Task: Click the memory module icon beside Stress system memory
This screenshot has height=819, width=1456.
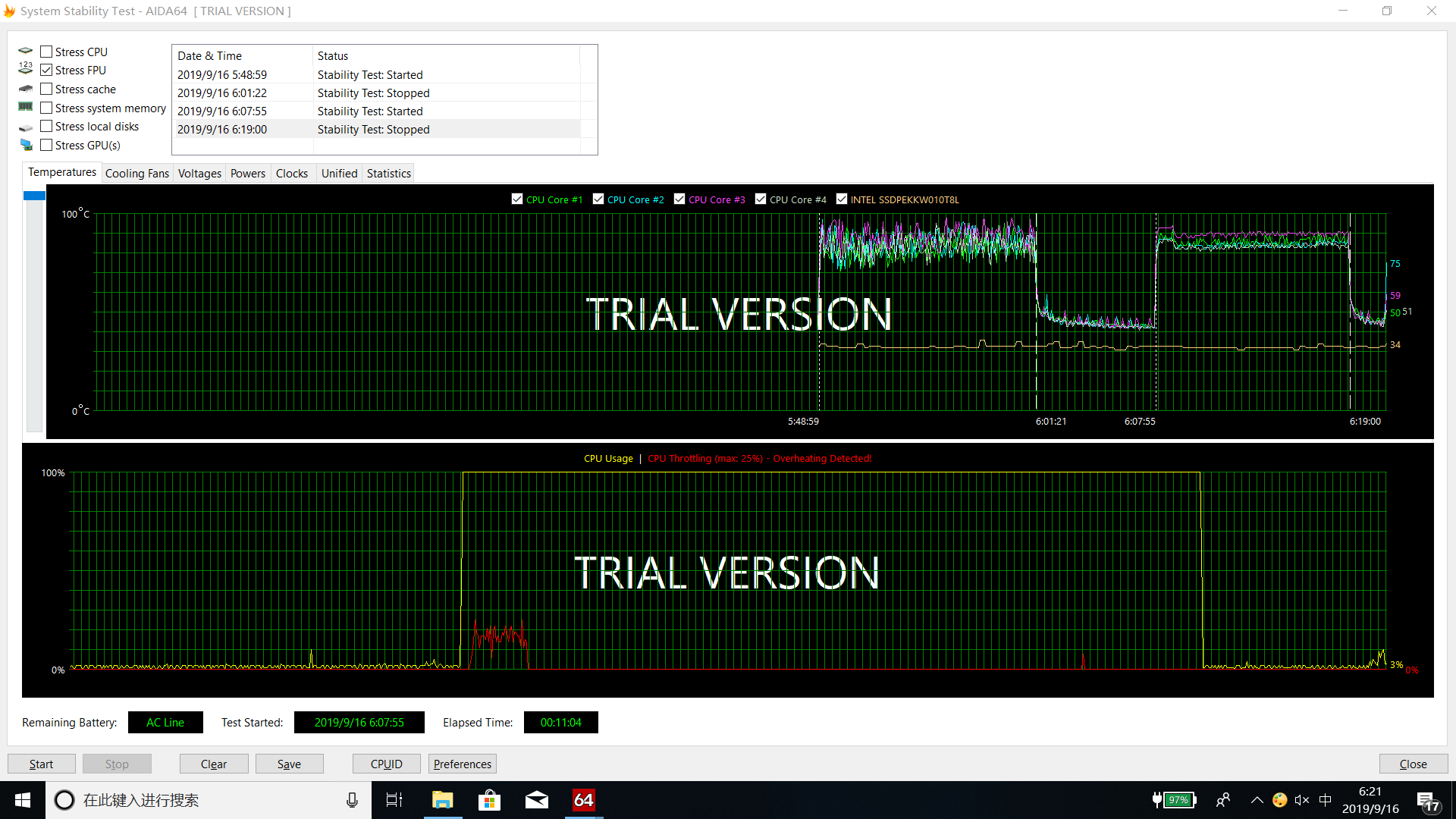Action: 25,107
